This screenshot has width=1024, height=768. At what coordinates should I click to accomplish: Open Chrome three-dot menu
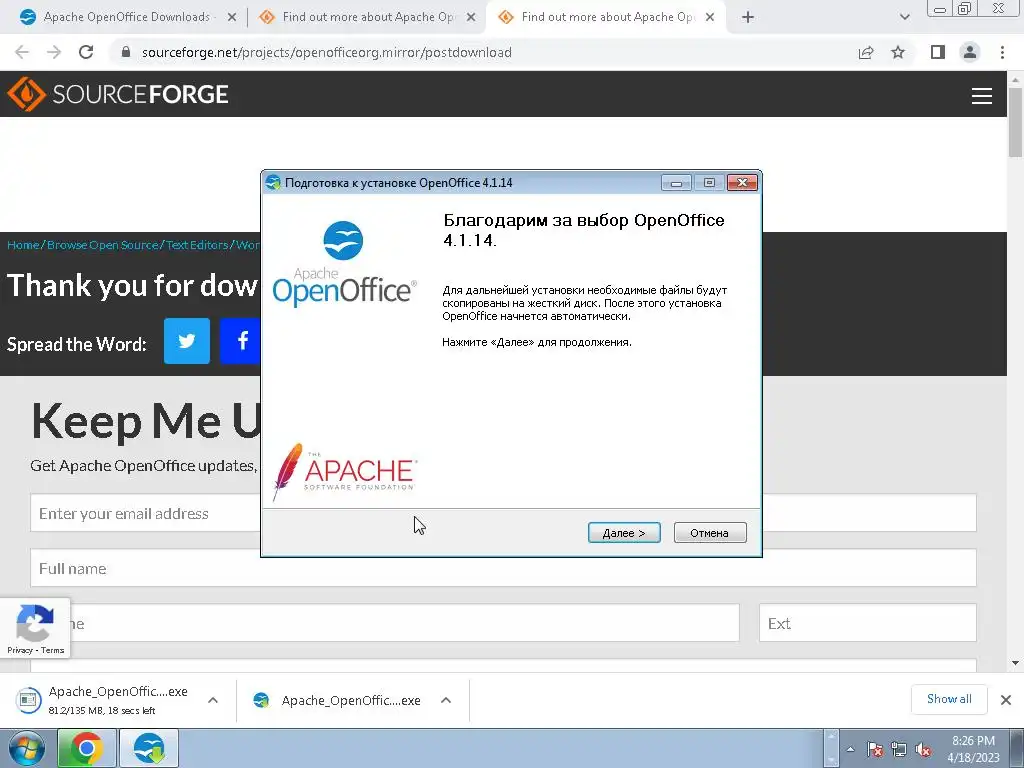pos(1002,52)
